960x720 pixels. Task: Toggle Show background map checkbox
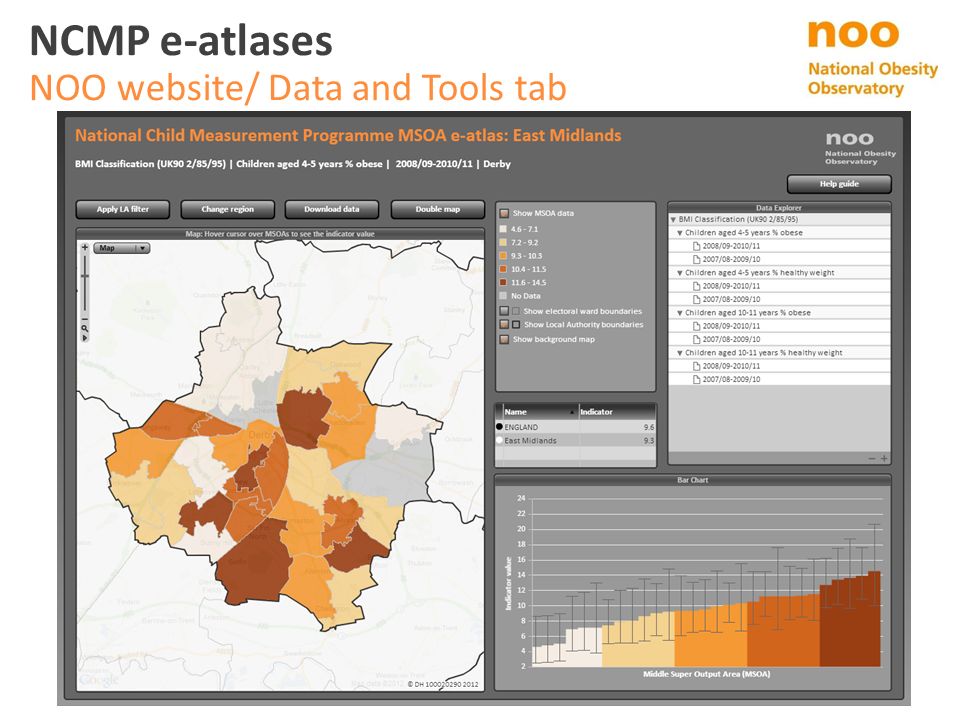[x=504, y=339]
